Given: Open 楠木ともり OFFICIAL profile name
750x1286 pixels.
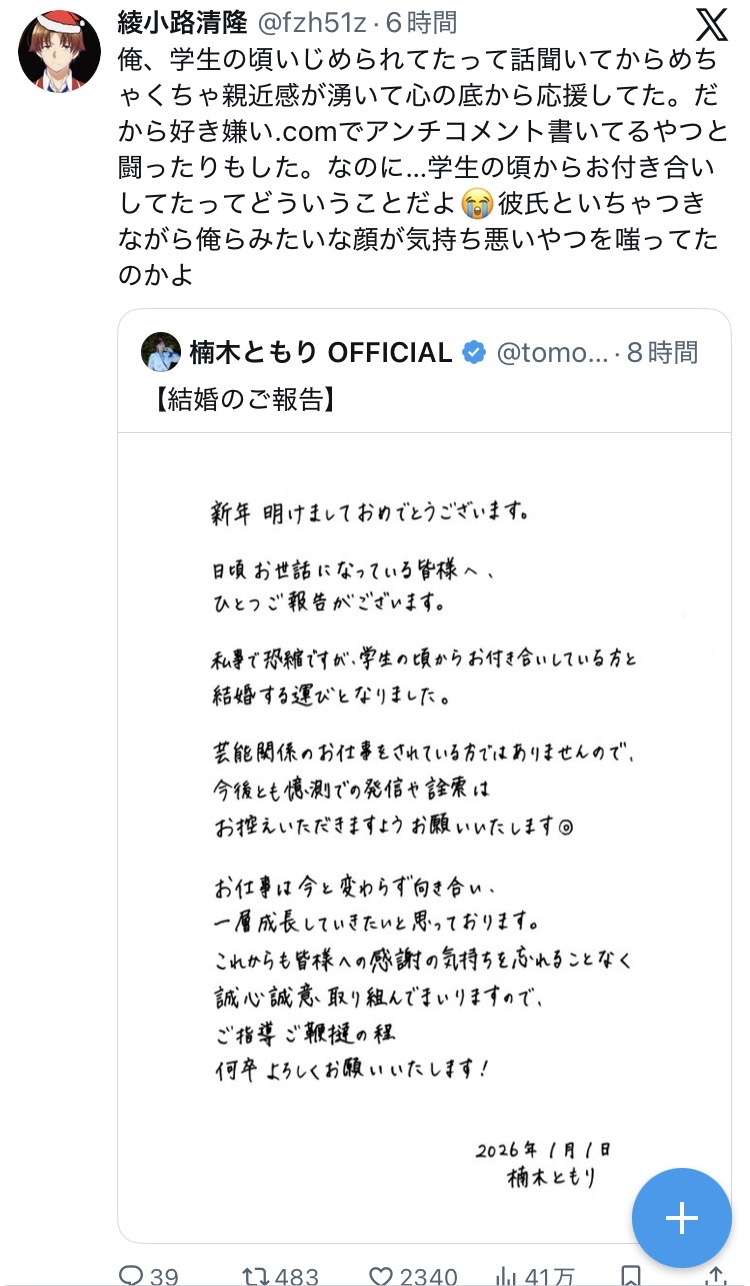Looking at the screenshot, I should (x=320, y=352).
